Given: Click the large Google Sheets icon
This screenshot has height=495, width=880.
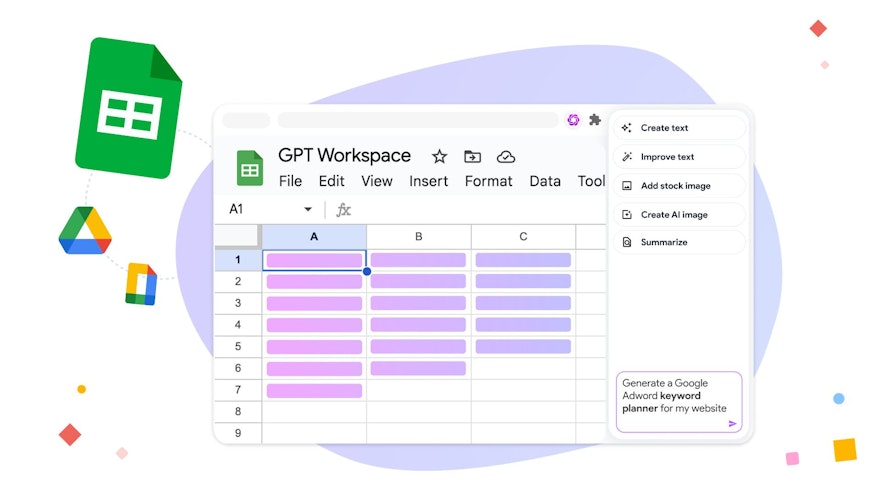Looking at the screenshot, I should coord(129,108).
